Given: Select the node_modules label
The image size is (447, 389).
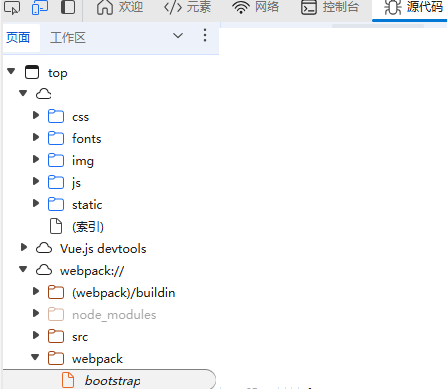Looking at the screenshot, I should coord(114,315).
